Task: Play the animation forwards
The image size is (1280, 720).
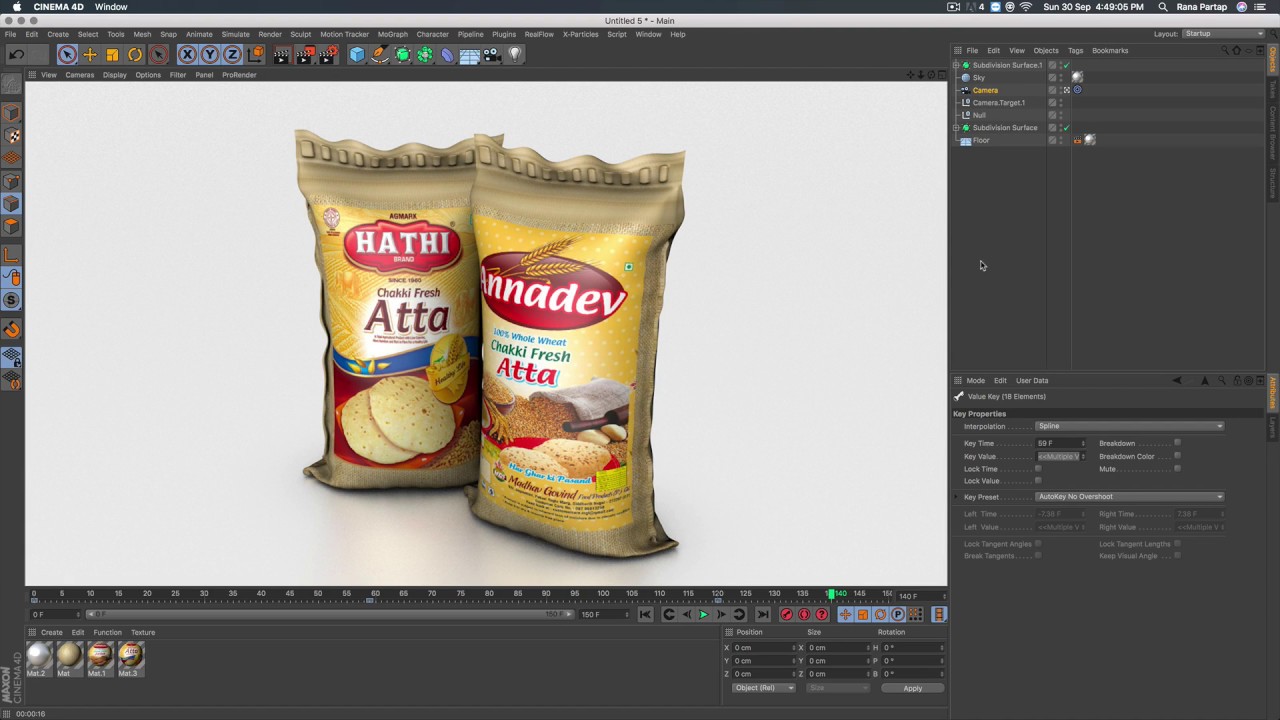Action: coord(703,614)
